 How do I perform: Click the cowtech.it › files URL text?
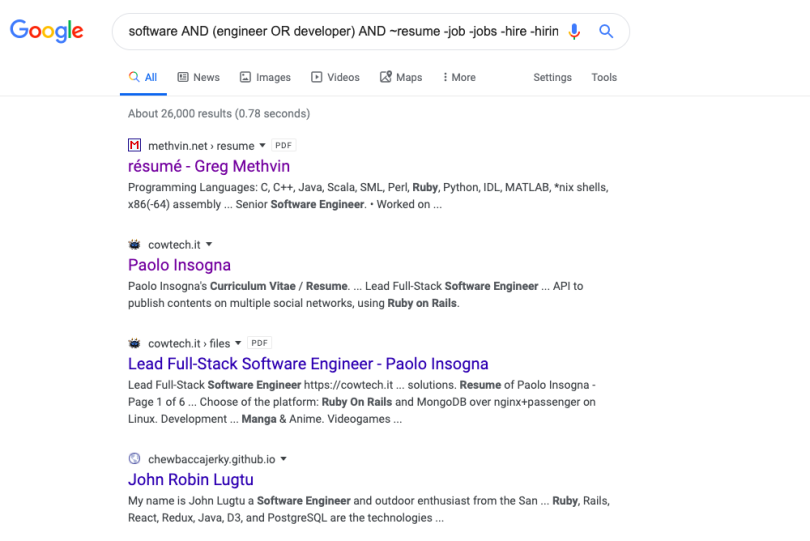[189, 344]
